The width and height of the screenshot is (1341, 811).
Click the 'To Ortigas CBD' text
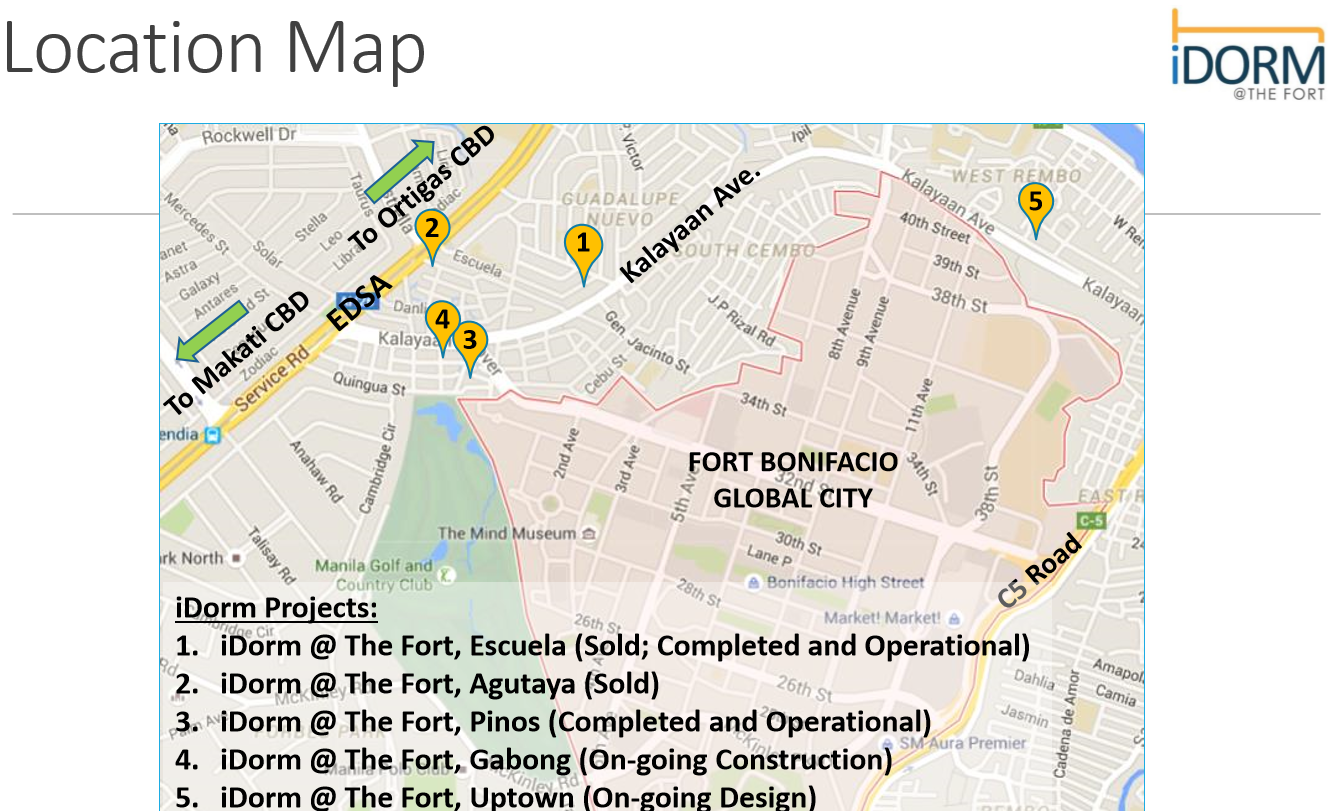click(x=422, y=189)
